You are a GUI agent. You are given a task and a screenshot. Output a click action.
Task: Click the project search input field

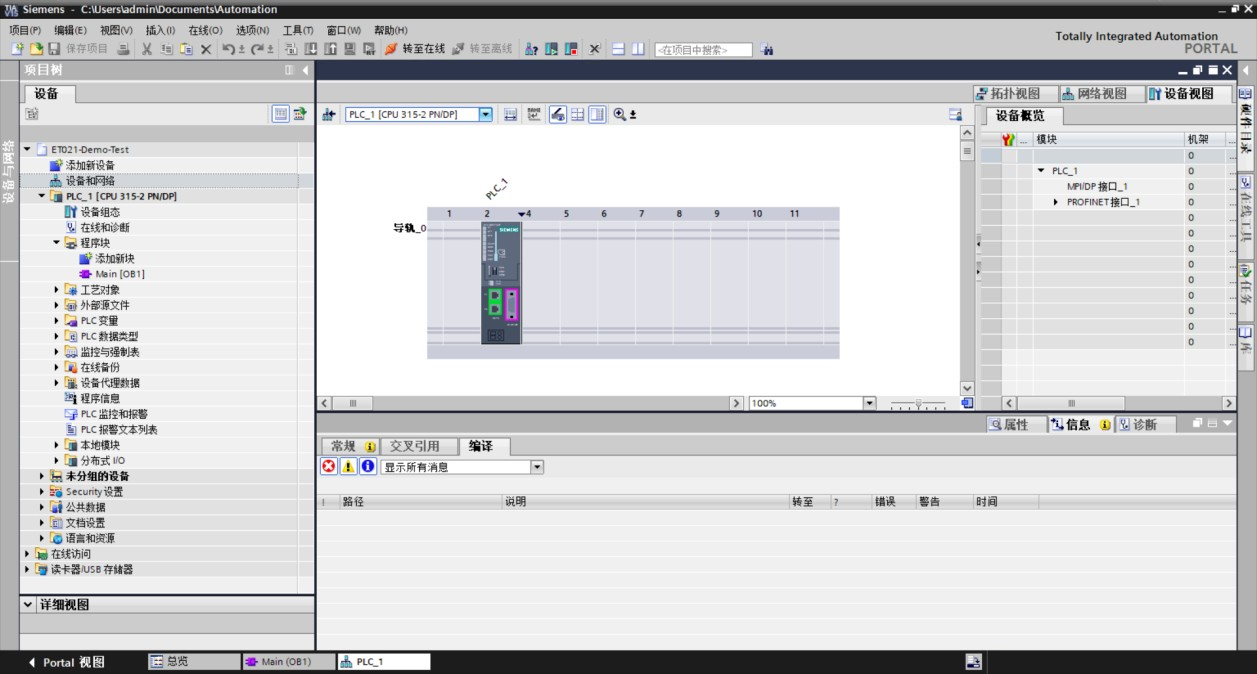tap(703, 50)
